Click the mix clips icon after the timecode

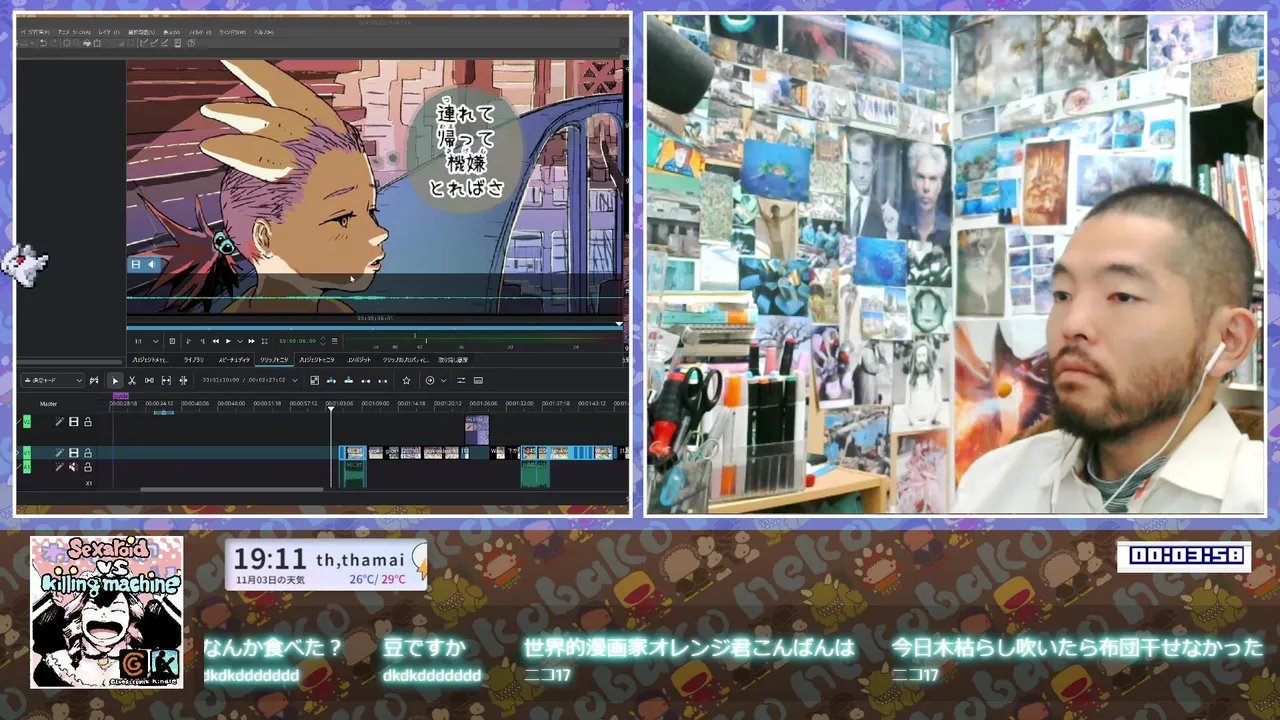(x=314, y=380)
